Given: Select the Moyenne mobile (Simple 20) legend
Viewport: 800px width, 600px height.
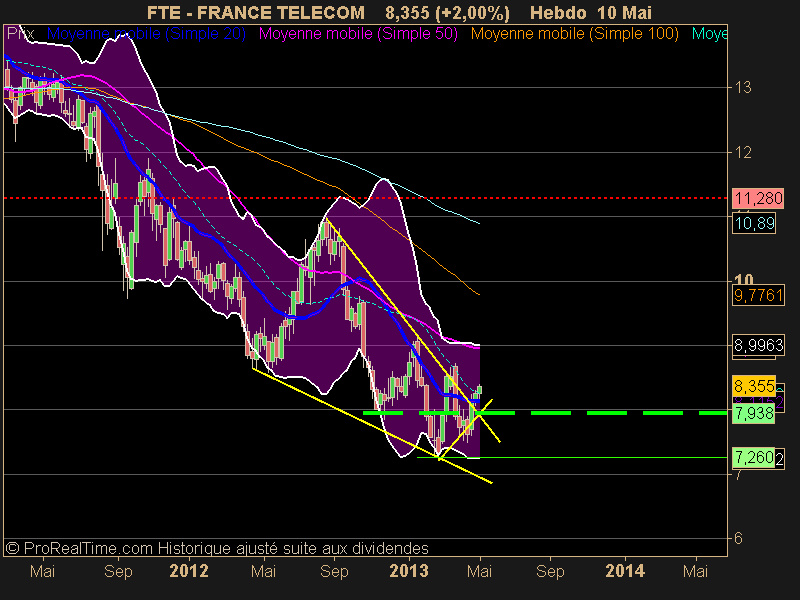Looking at the screenshot, I should click(146, 34).
